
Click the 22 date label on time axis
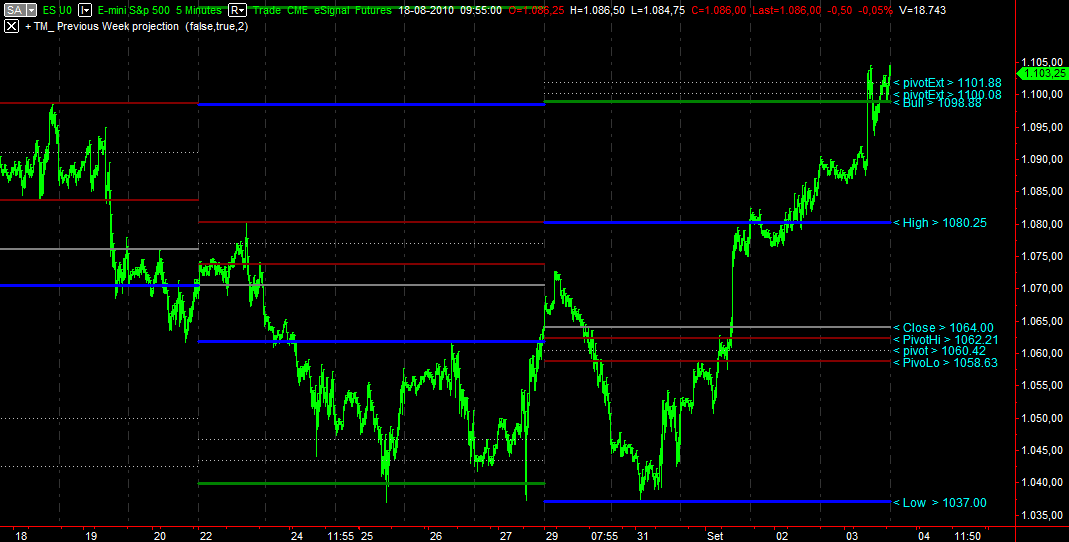coord(207,537)
